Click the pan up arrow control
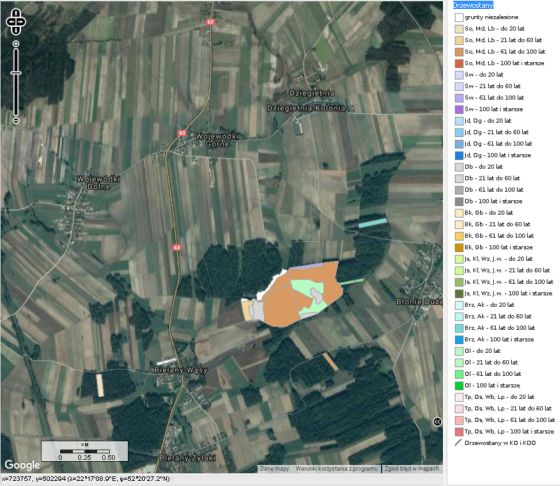This screenshot has height=486, width=560. point(16,14)
